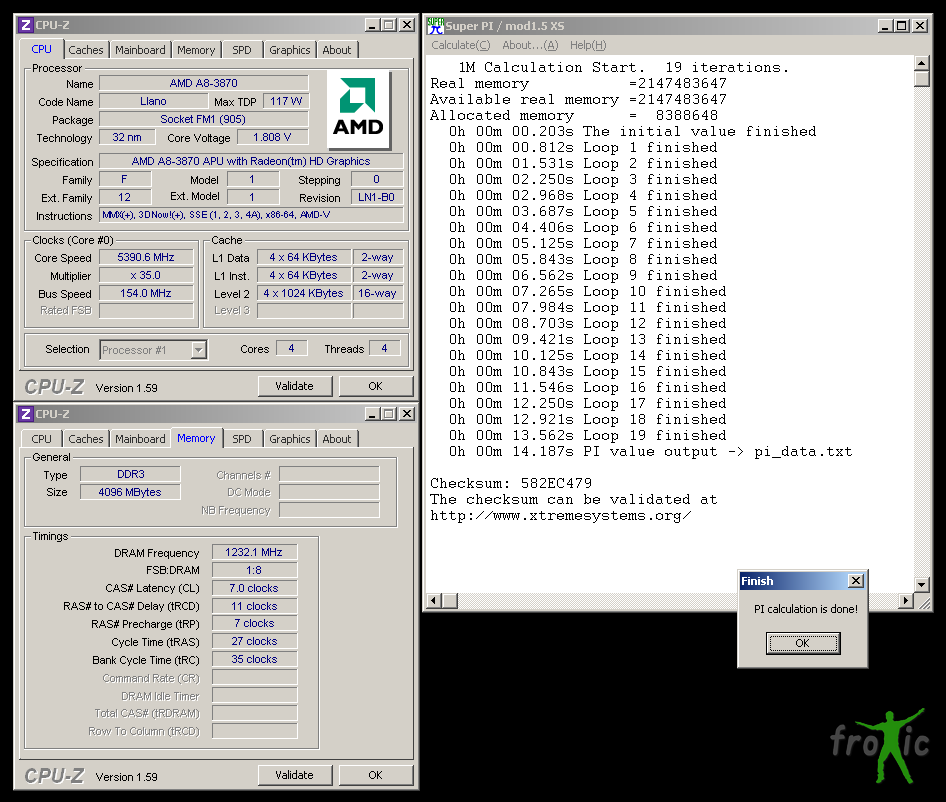Click the DRAM Frequency value 1232.1 MHz

pos(255,552)
